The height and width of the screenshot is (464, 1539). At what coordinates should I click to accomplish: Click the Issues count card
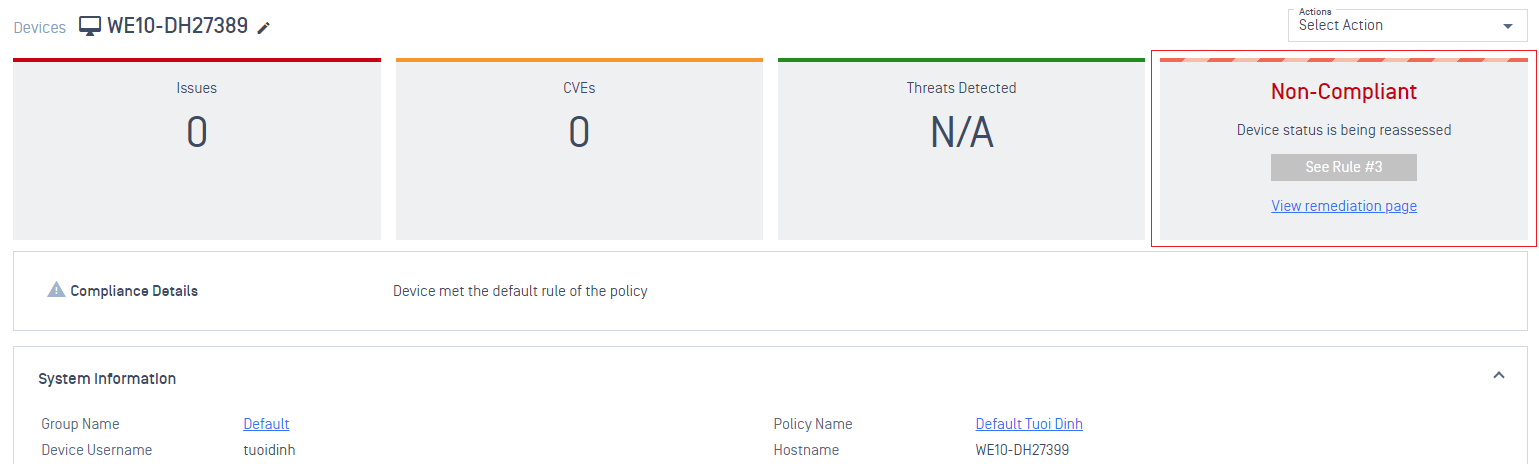point(197,149)
